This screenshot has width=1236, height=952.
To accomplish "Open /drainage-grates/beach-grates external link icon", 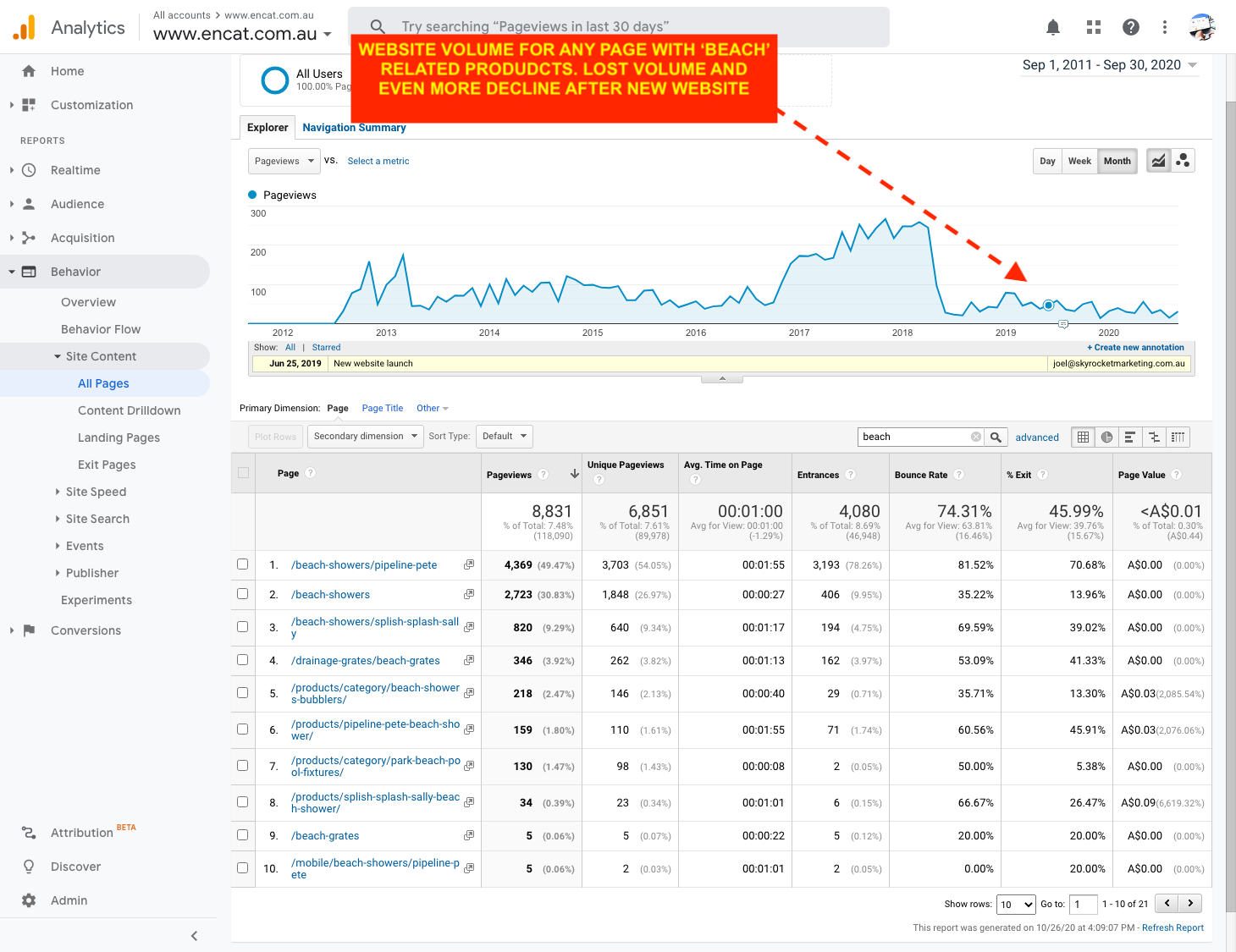I will point(469,660).
